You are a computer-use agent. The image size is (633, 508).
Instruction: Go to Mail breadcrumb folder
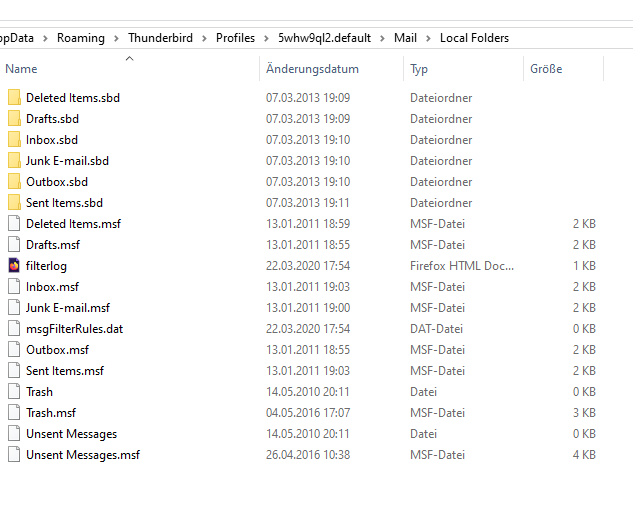[x=405, y=38]
